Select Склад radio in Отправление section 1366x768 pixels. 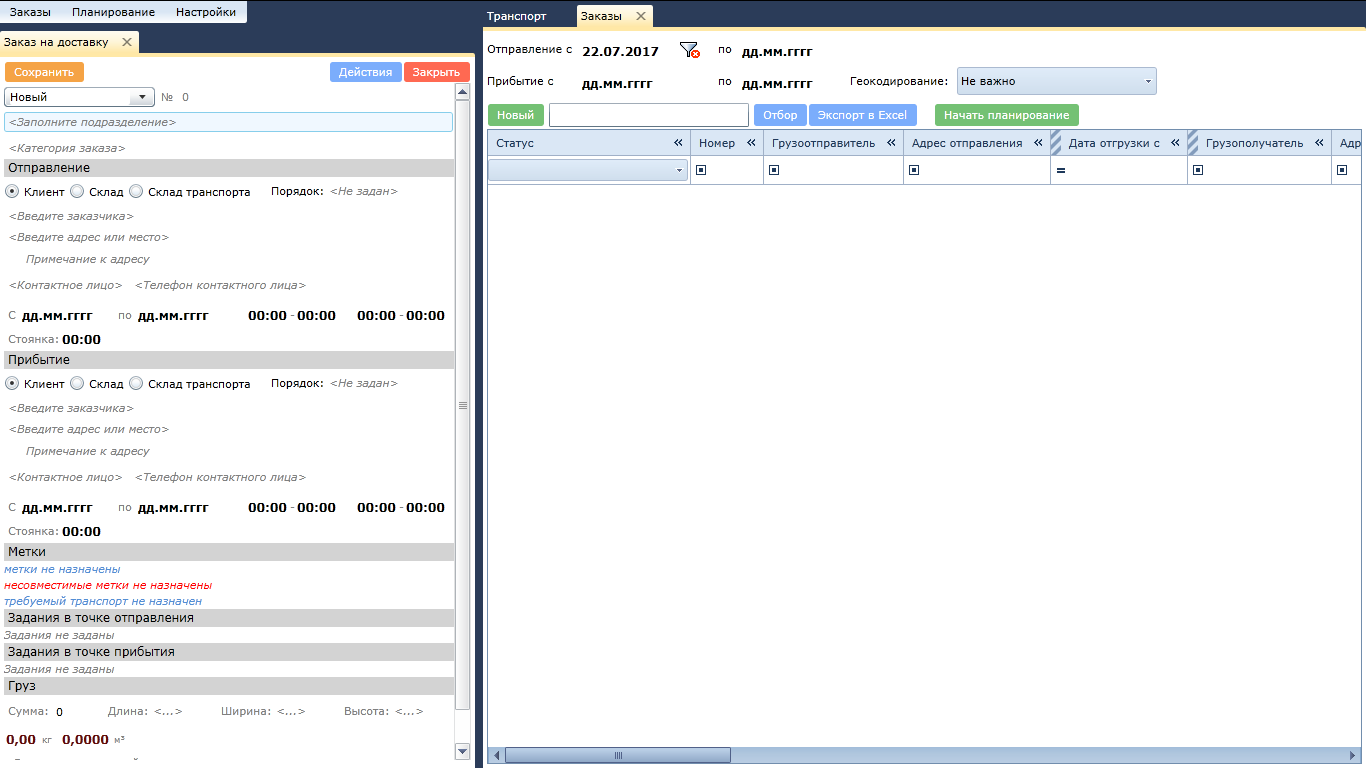click(77, 191)
